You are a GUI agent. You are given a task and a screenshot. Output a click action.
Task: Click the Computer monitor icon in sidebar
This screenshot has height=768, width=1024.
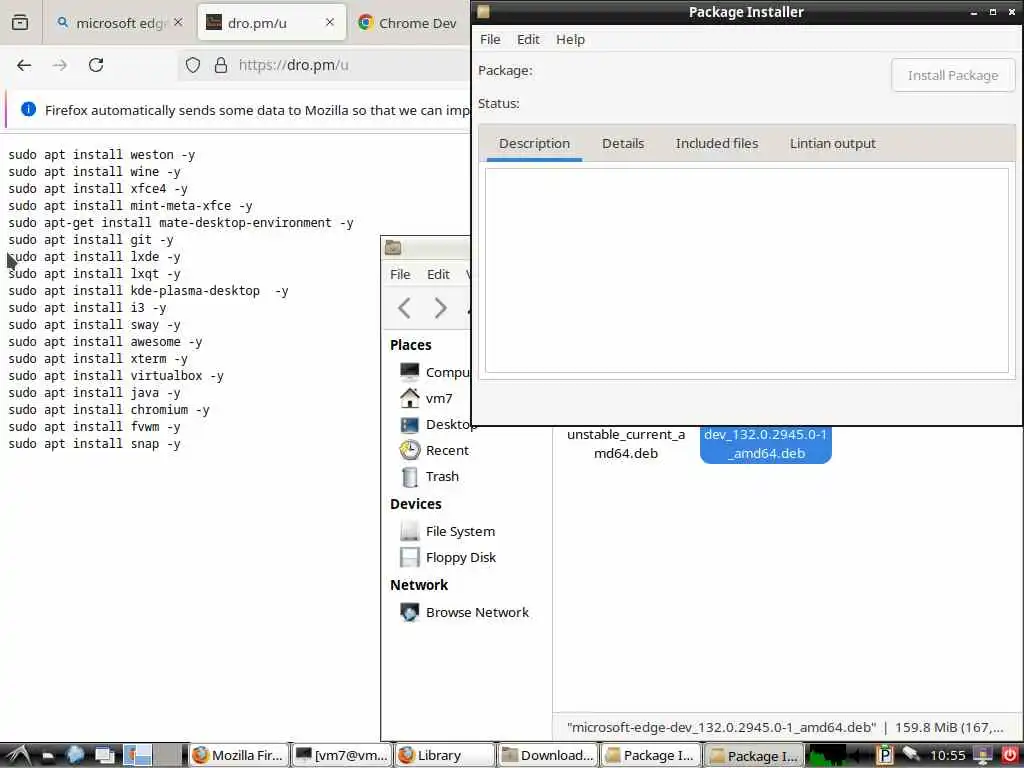(x=409, y=372)
